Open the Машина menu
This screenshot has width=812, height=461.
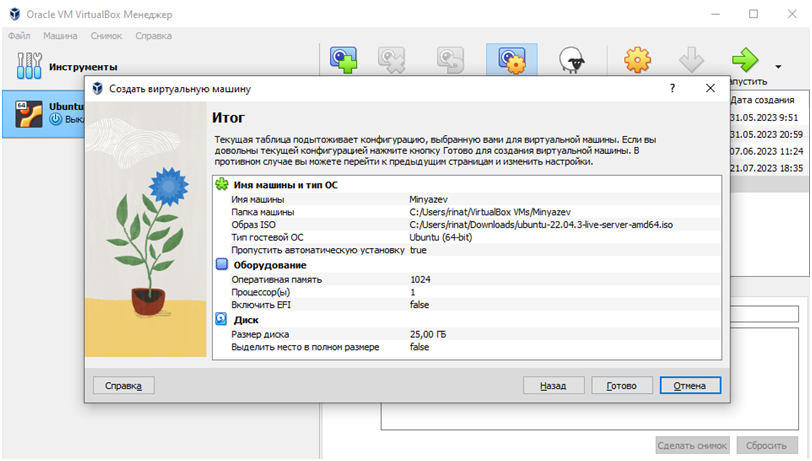60,36
